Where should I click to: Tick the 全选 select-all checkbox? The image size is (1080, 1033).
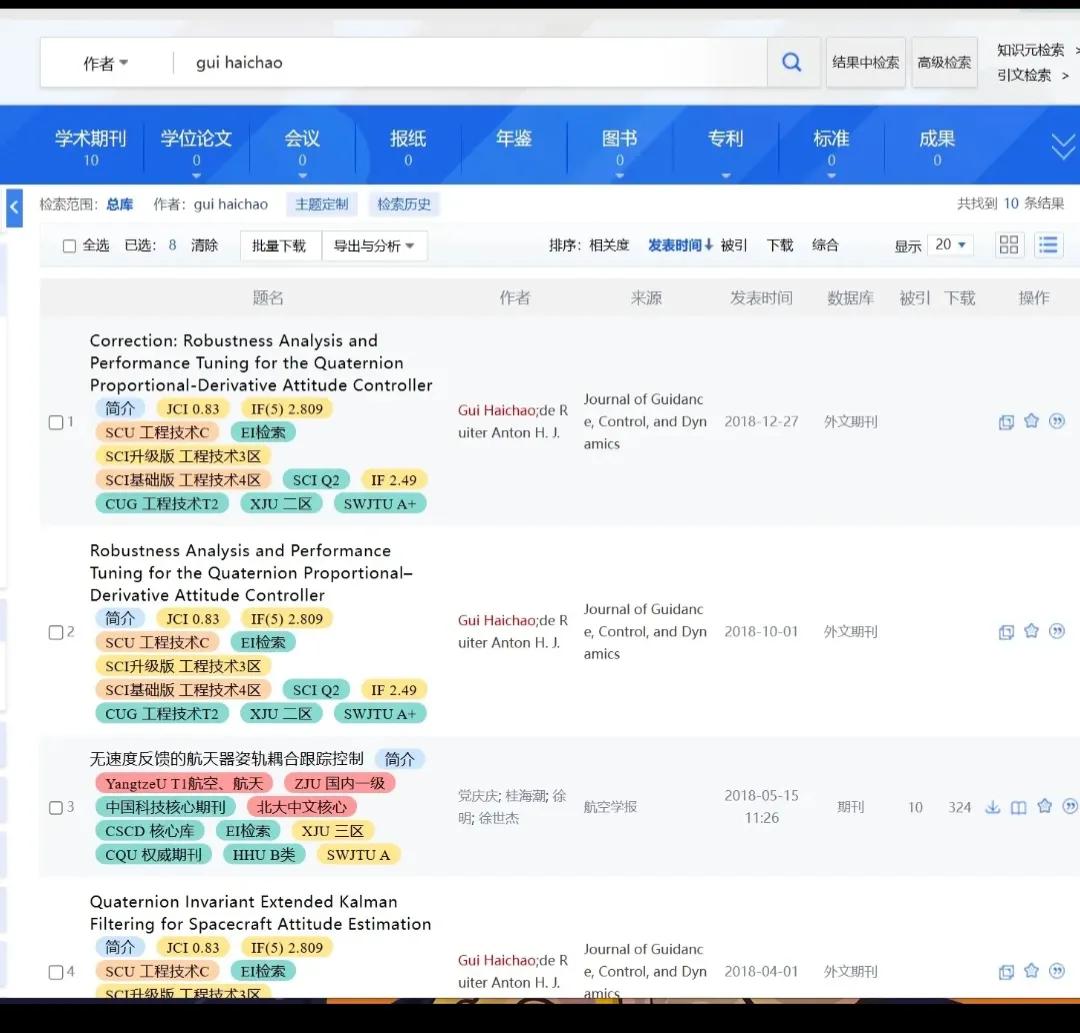pos(69,246)
